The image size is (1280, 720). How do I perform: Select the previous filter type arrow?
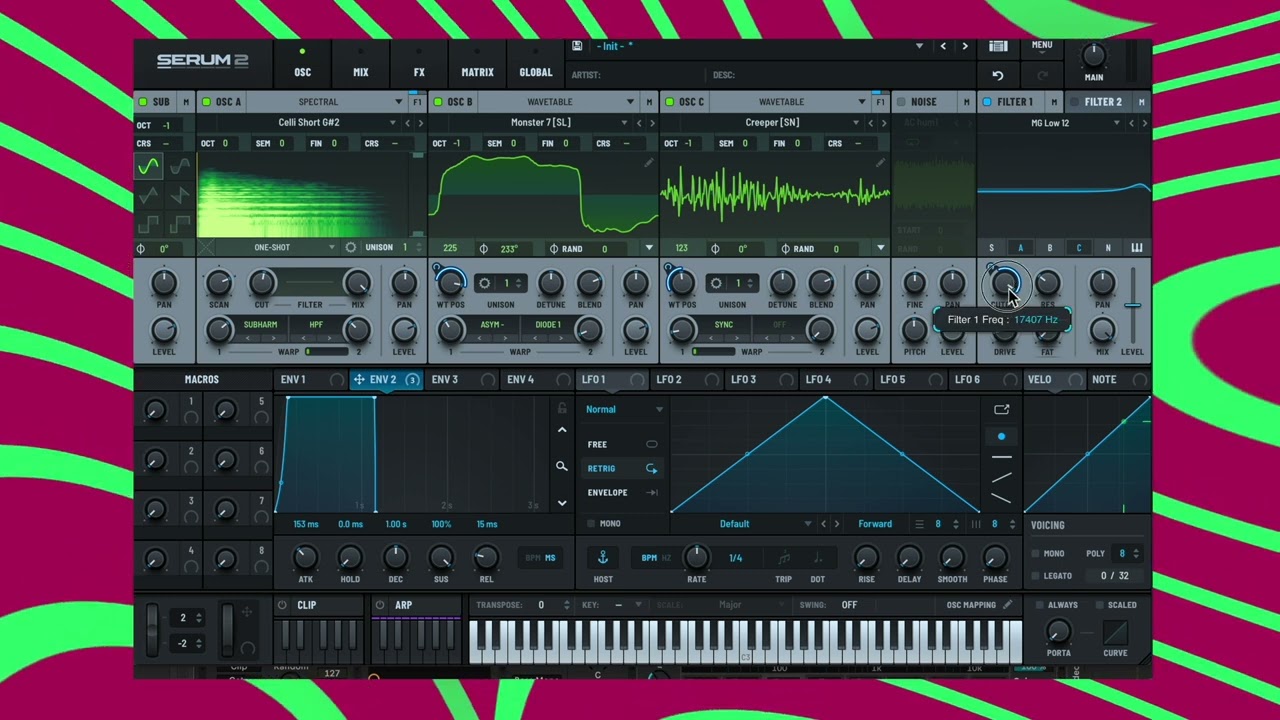coord(1132,123)
